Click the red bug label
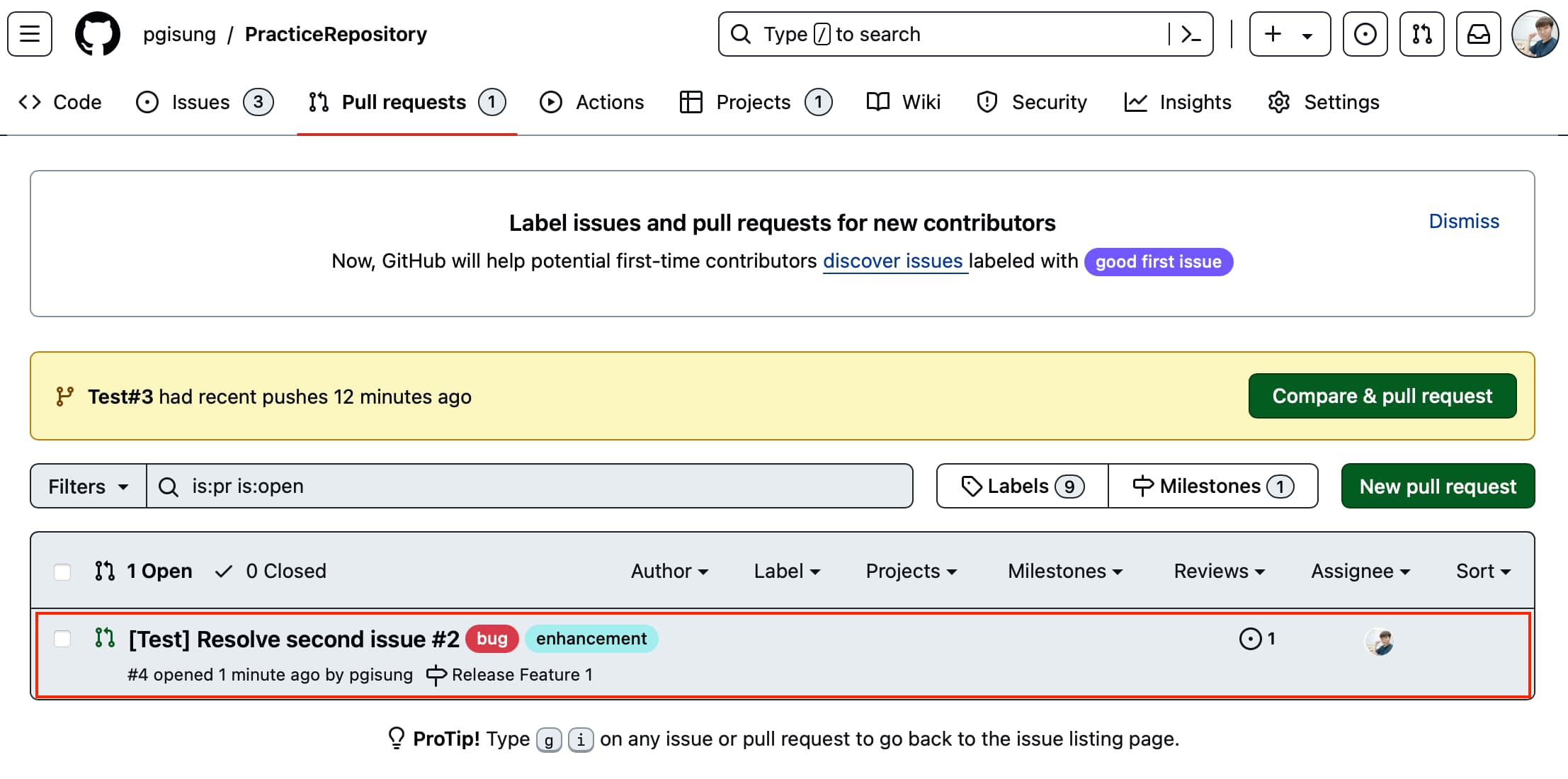This screenshot has width=1568, height=779. coord(492,639)
